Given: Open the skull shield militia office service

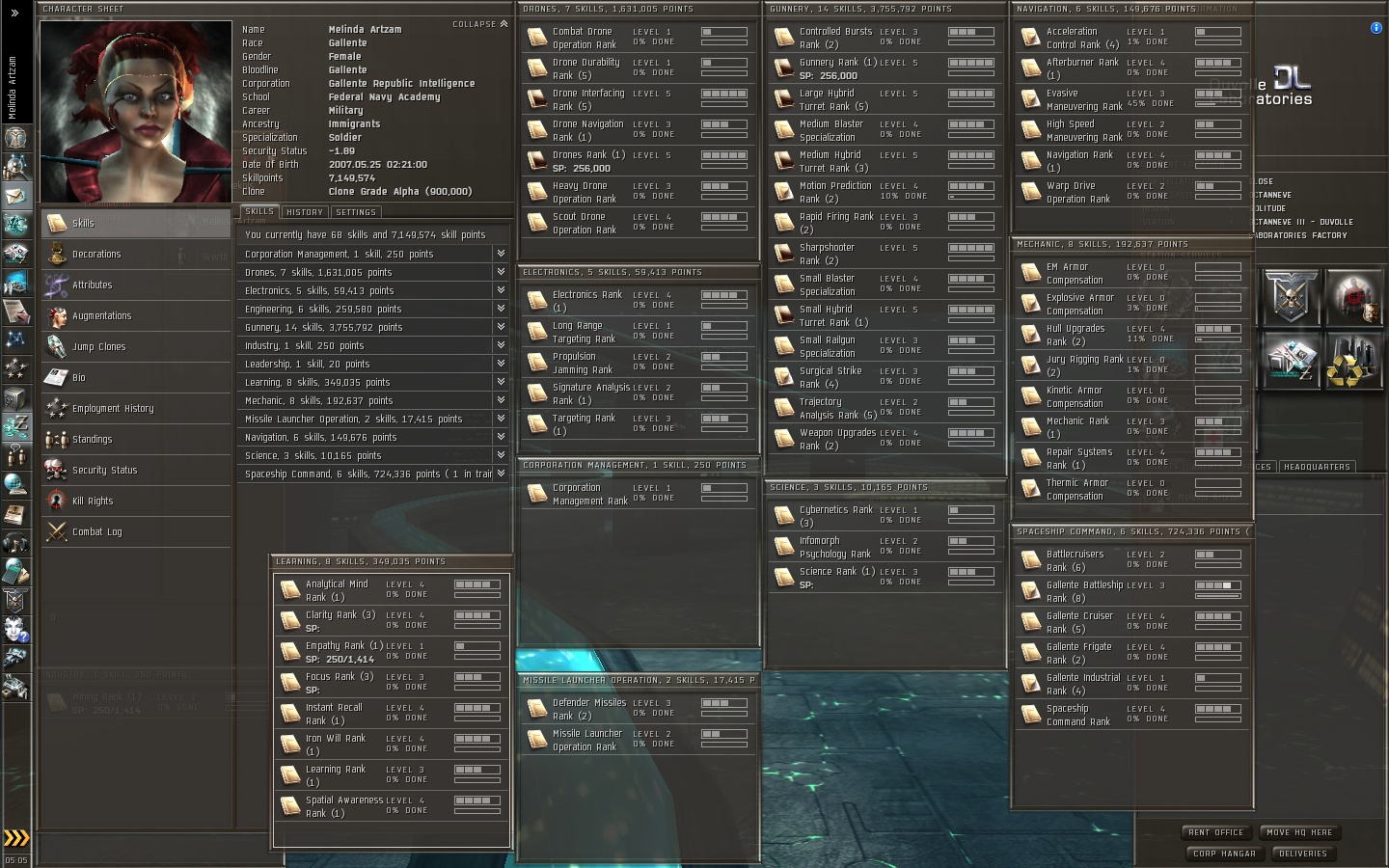Looking at the screenshot, I should 1291,295.
